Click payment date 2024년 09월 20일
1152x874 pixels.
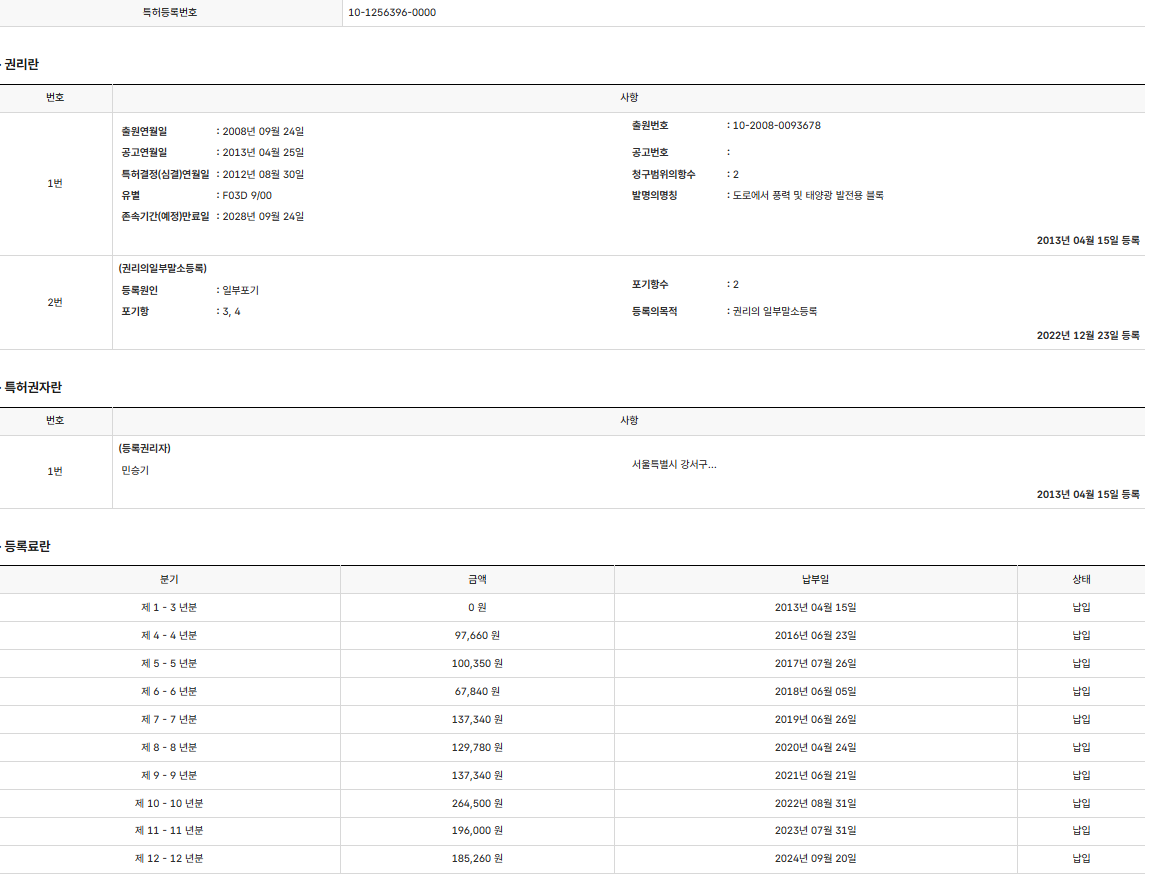(815, 859)
